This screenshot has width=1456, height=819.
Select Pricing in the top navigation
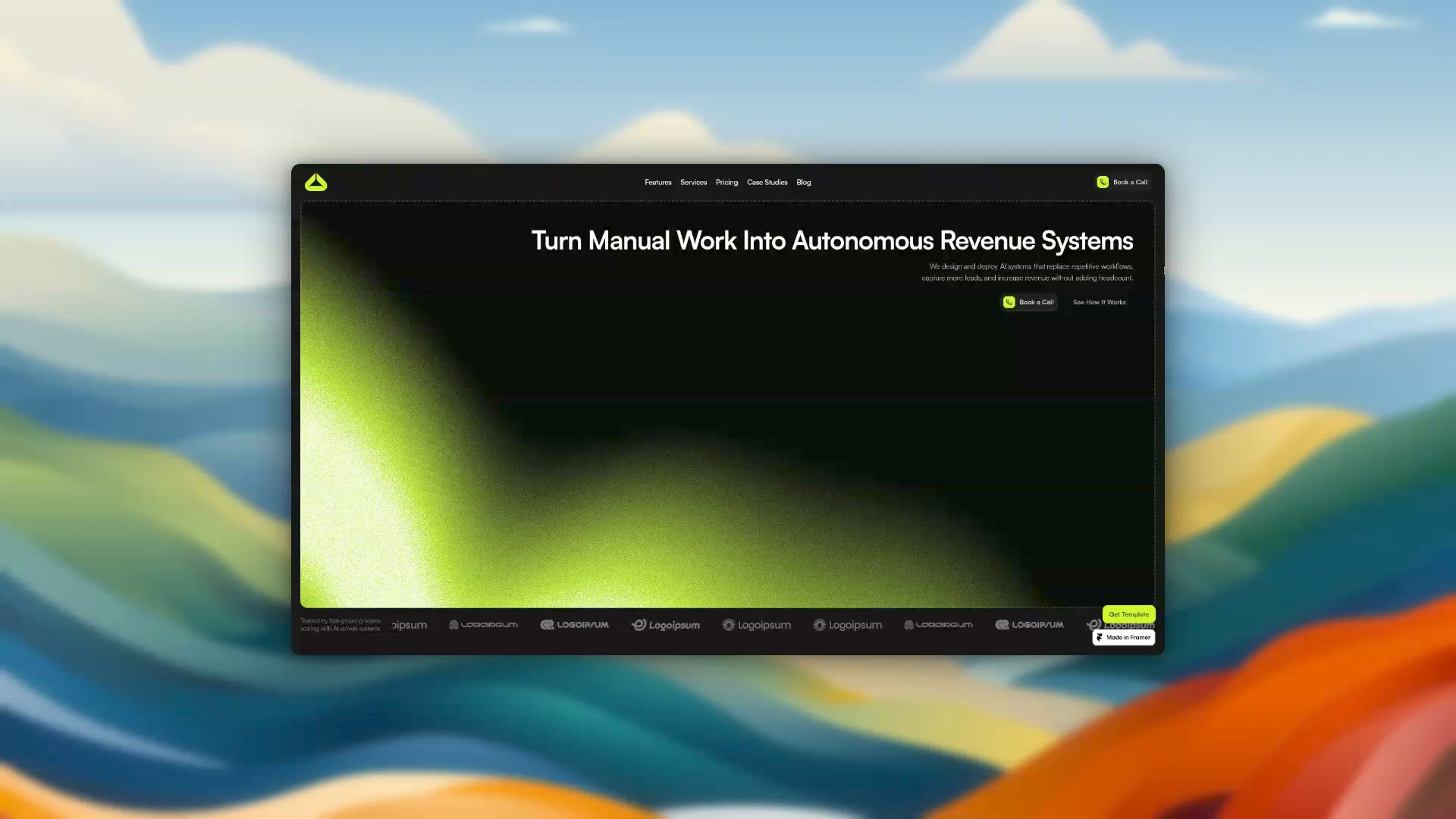[x=726, y=182]
